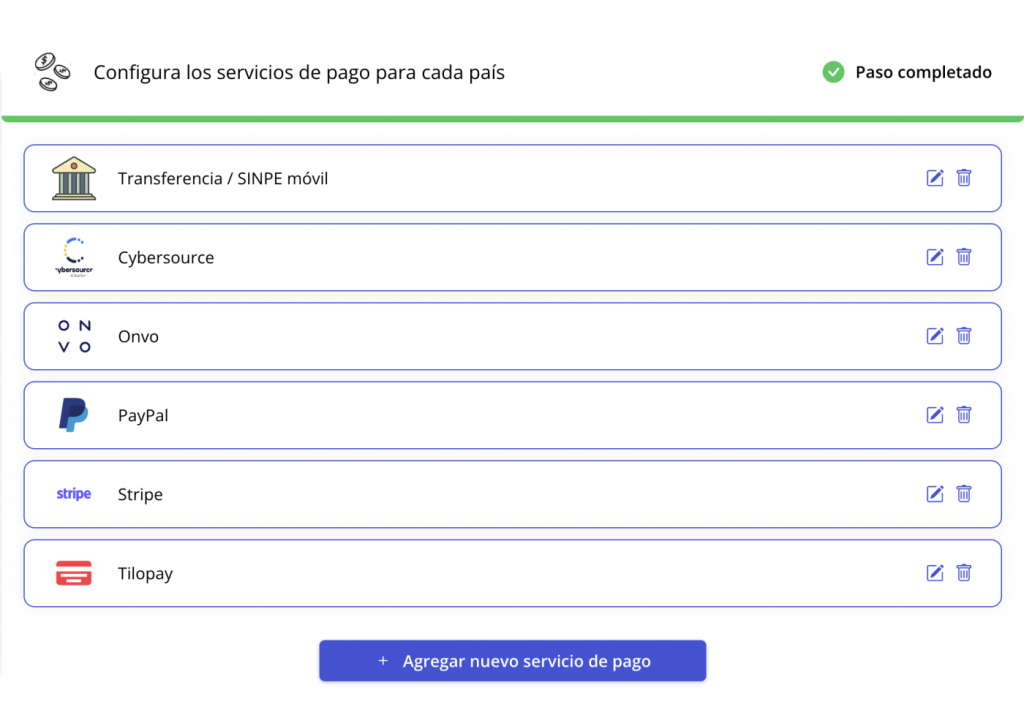Image resolution: width=1024 pixels, height=715 pixels.
Task: Delete the Transferencia / SINPE móvil service
Action: pyautogui.click(x=964, y=178)
